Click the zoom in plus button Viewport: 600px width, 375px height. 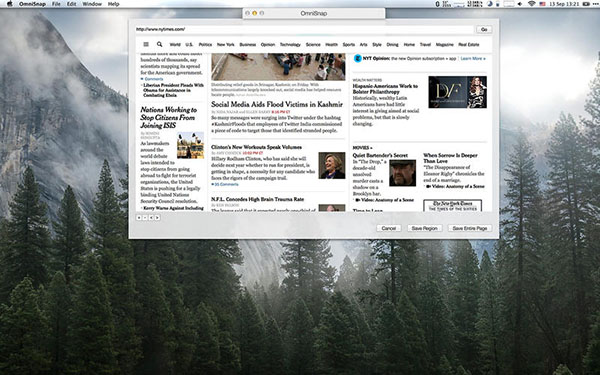pos(139,217)
